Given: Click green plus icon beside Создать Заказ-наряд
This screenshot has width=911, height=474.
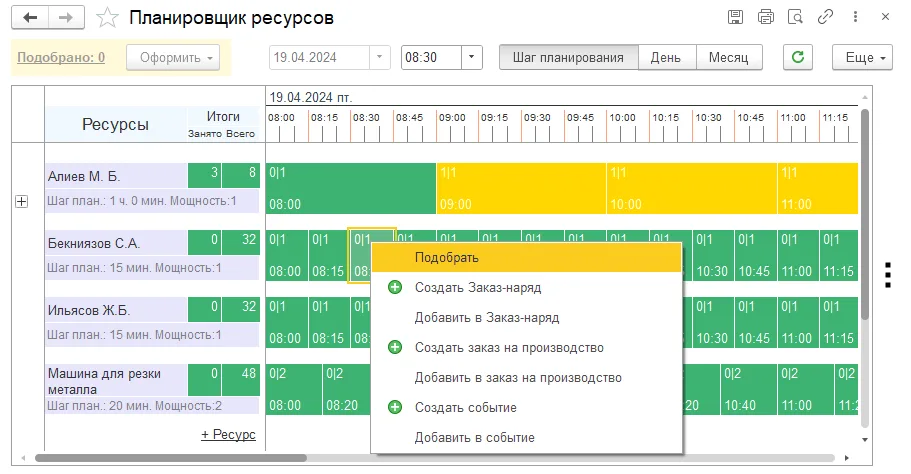Looking at the screenshot, I should tap(395, 287).
